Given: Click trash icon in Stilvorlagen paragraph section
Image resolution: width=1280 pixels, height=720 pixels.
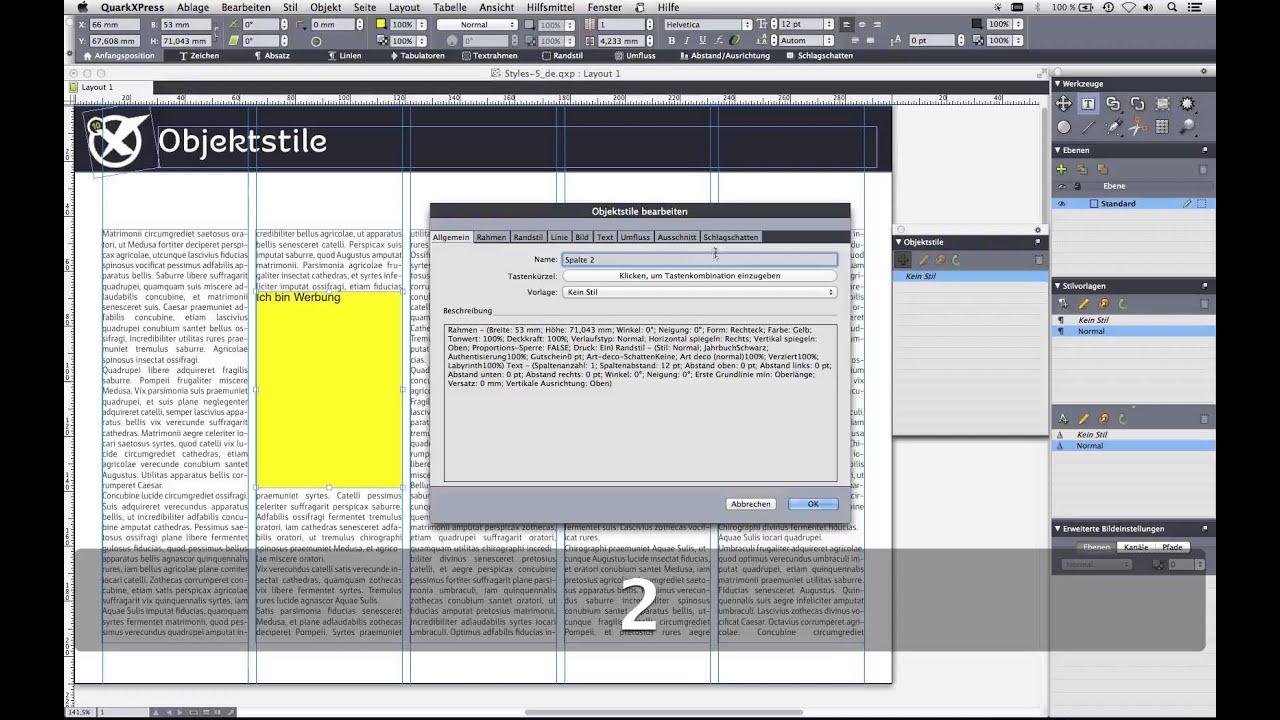Looking at the screenshot, I should (x=1204, y=304).
